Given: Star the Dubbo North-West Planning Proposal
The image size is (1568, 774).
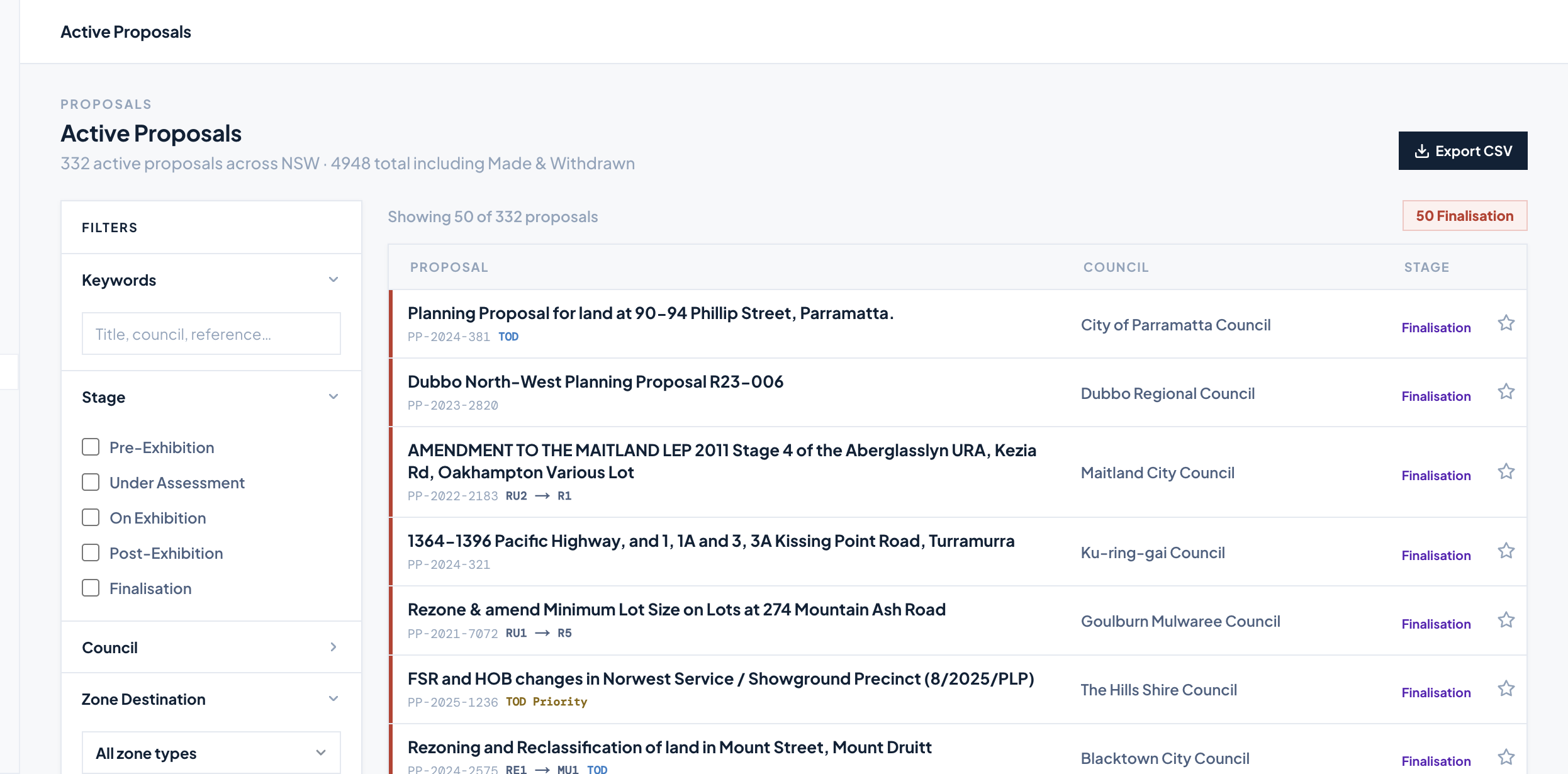Looking at the screenshot, I should (x=1506, y=391).
